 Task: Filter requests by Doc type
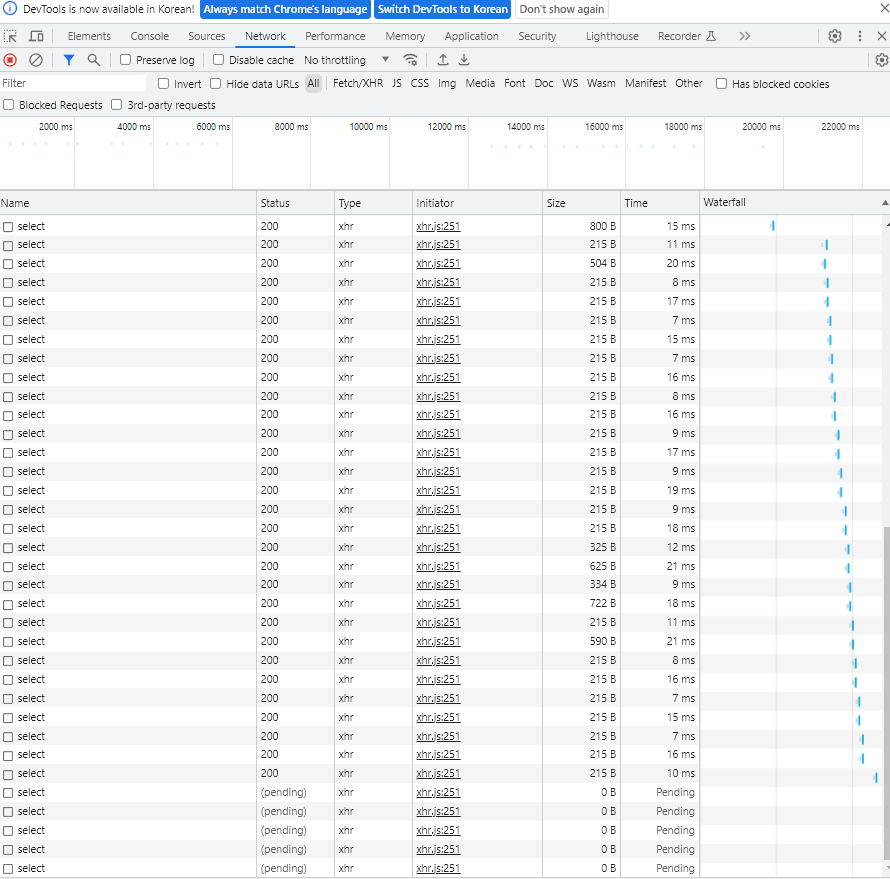pos(543,83)
